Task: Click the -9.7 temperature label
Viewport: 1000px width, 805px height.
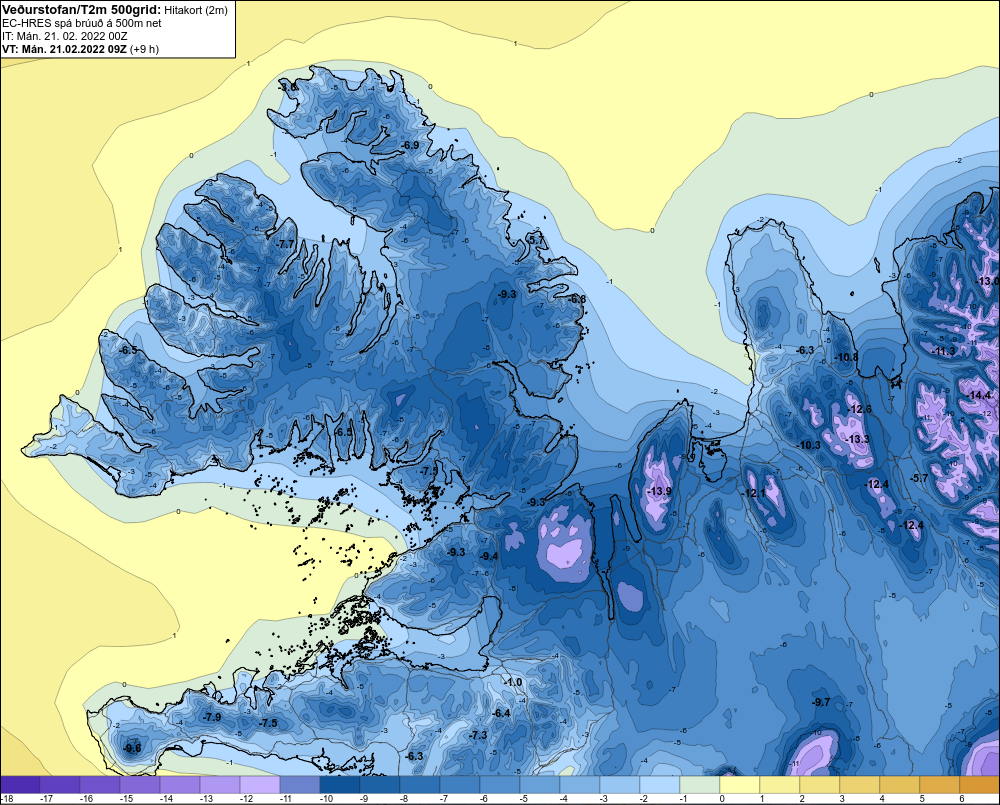Action: [821, 702]
